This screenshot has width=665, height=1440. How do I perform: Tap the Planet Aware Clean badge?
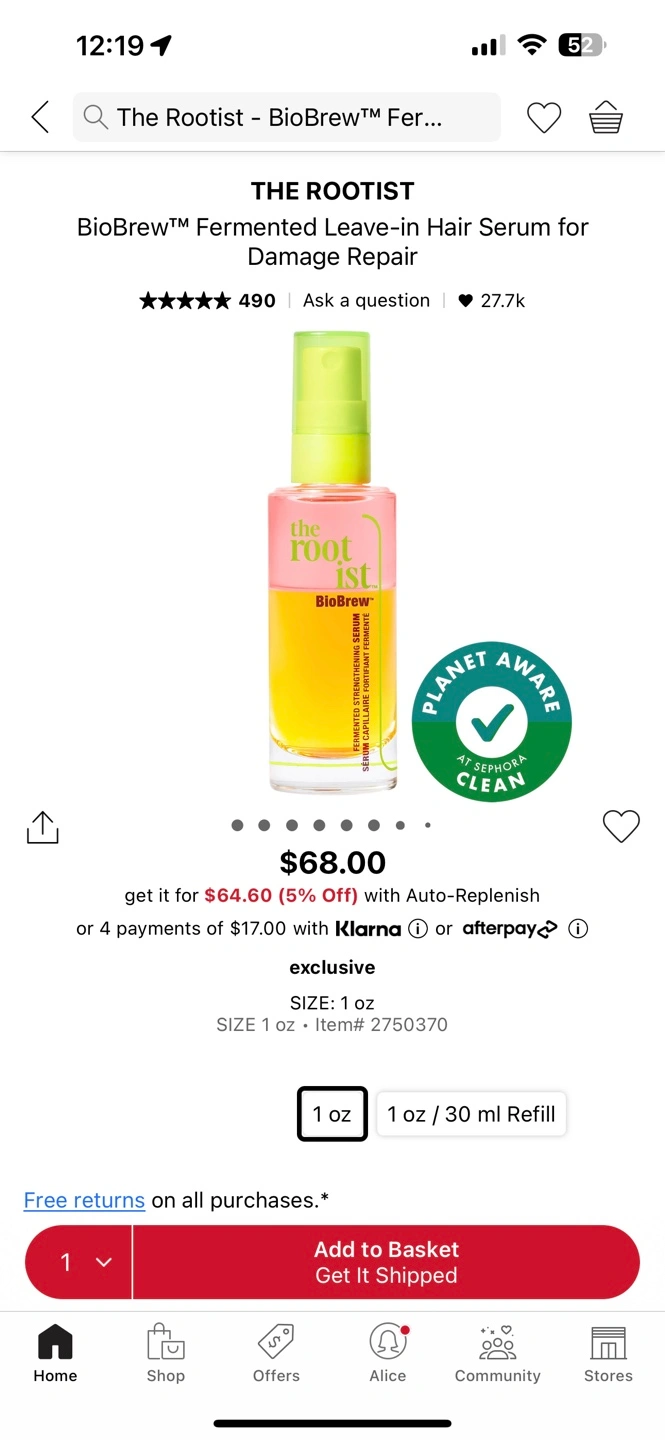click(491, 721)
